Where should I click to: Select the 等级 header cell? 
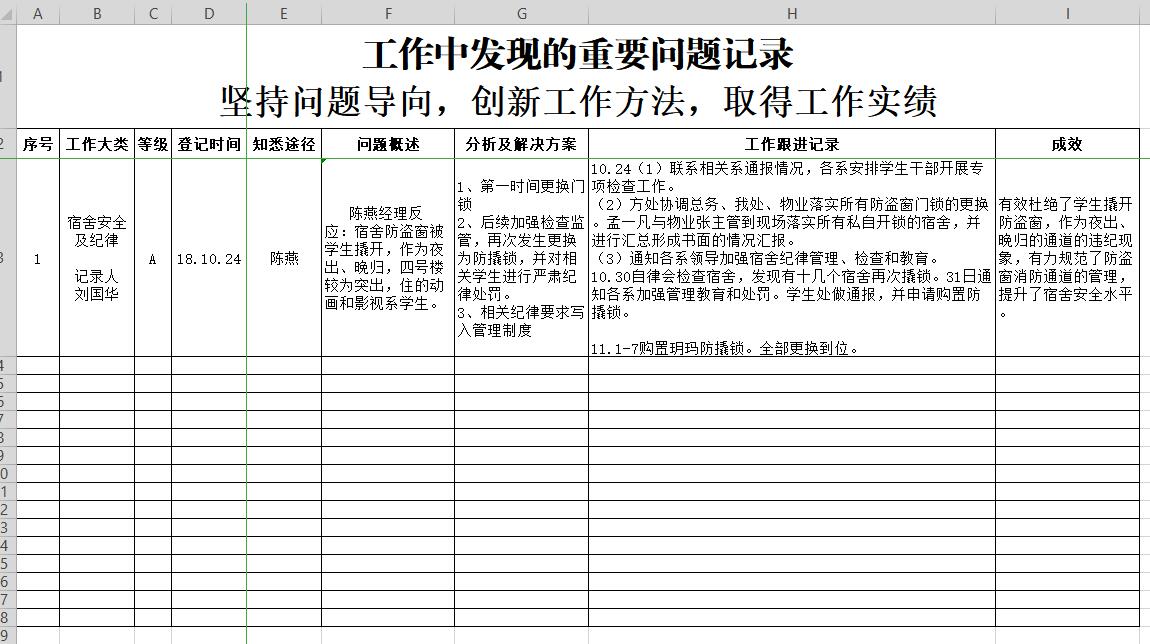(153, 144)
